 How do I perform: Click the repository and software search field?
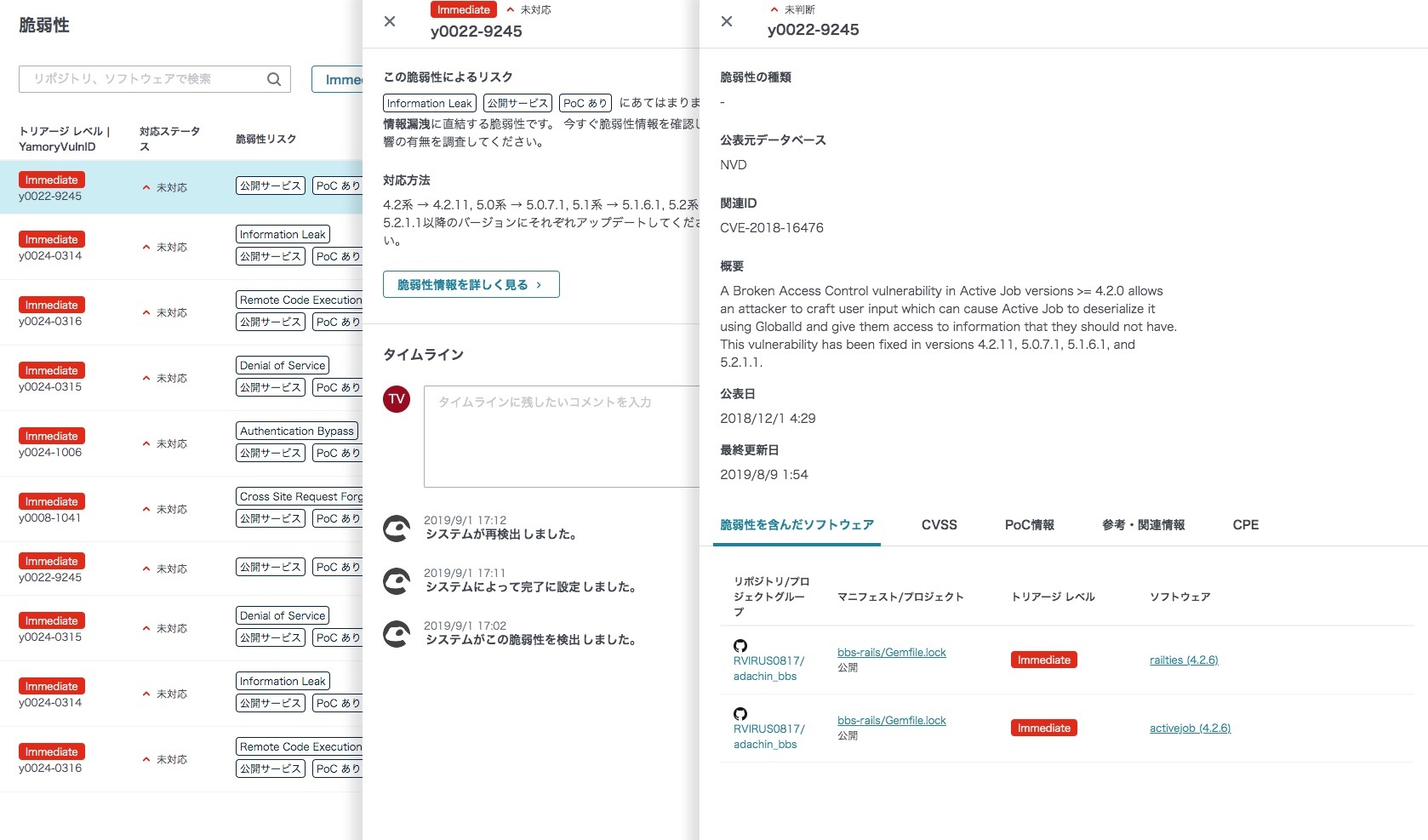145,79
